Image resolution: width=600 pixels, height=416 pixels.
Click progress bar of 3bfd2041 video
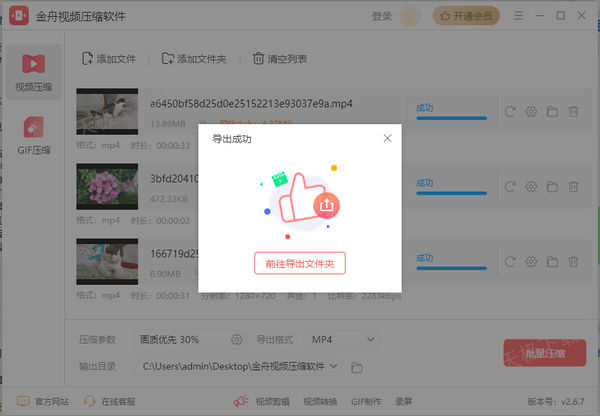click(x=452, y=193)
